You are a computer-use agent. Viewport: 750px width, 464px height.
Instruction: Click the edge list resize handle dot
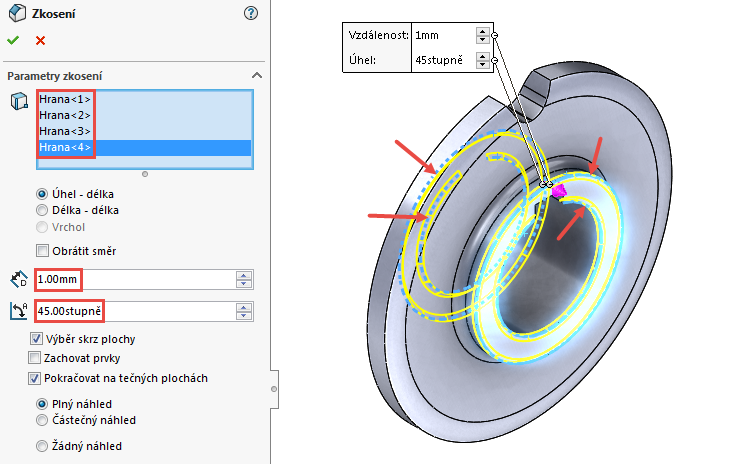point(145,174)
